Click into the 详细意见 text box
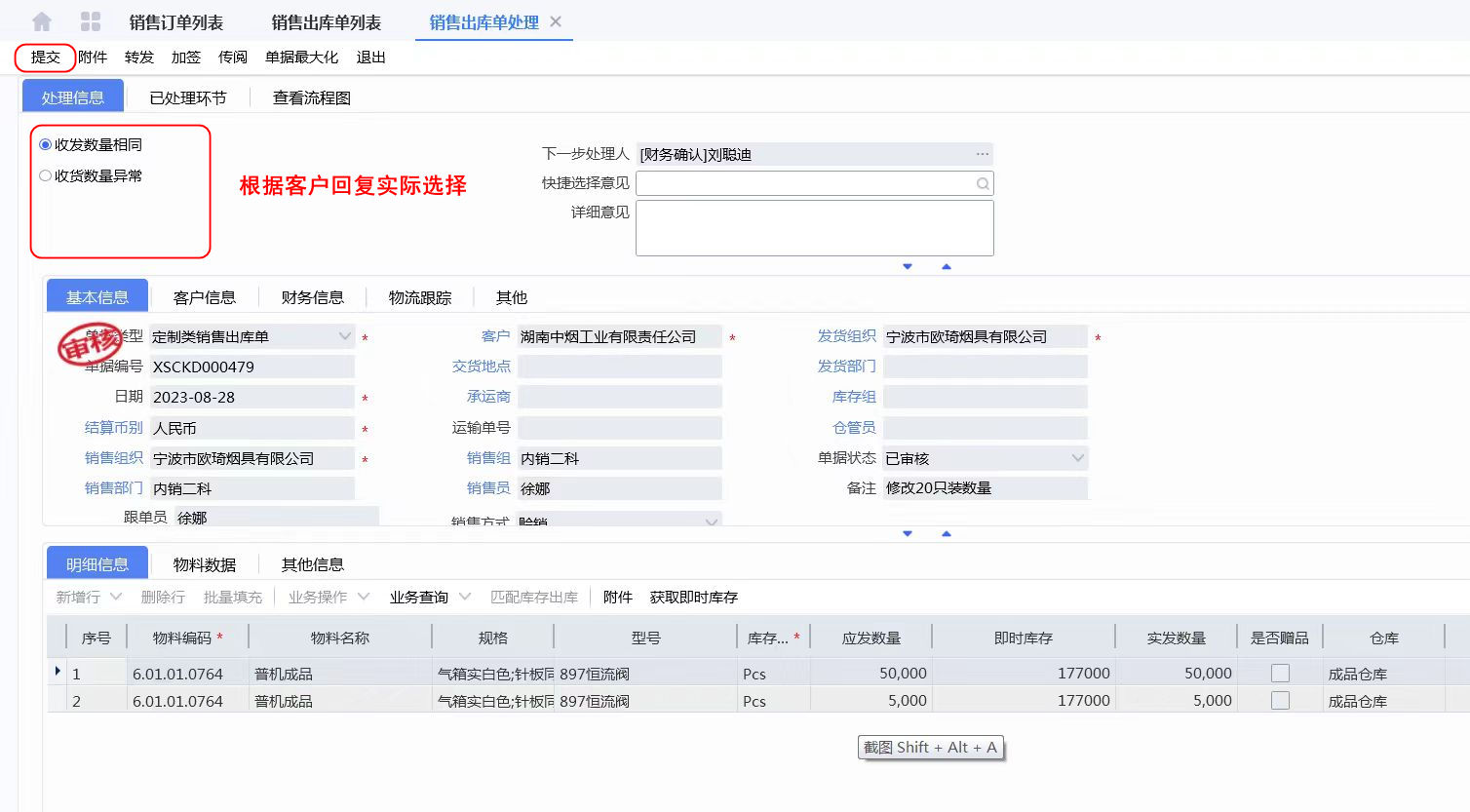This screenshot has height=812, width=1470. (x=814, y=228)
